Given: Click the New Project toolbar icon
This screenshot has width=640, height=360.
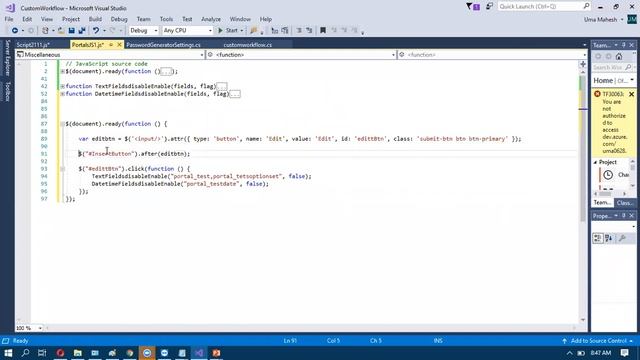Looking at the screenshot, I should coord(45,30).
